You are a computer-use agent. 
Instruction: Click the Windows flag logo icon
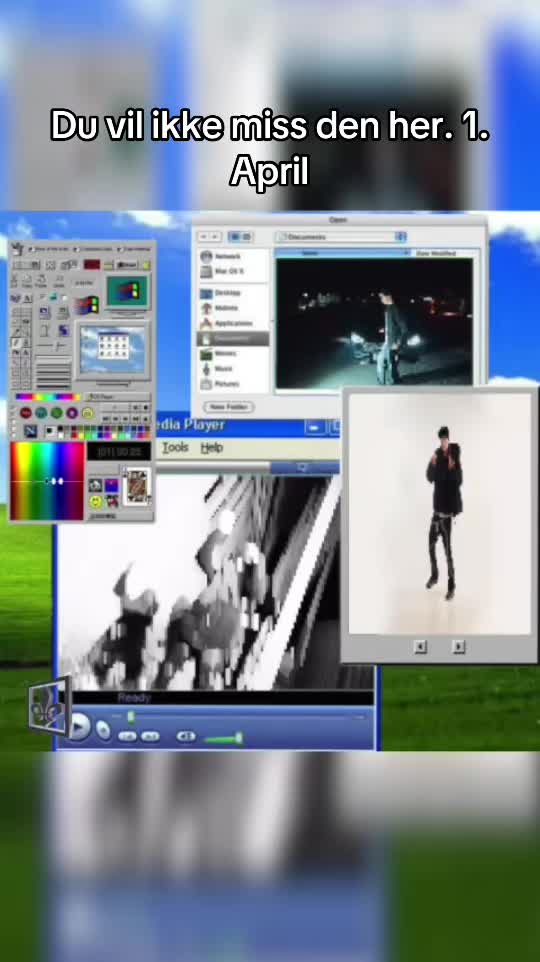coord(88,305)
